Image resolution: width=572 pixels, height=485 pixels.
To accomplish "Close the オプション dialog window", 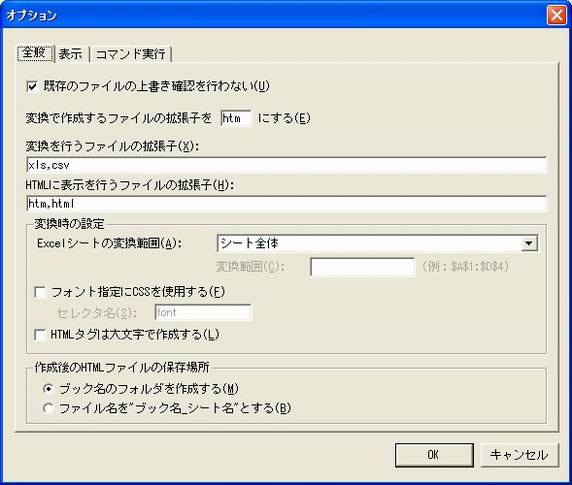I will coord(556,15).
